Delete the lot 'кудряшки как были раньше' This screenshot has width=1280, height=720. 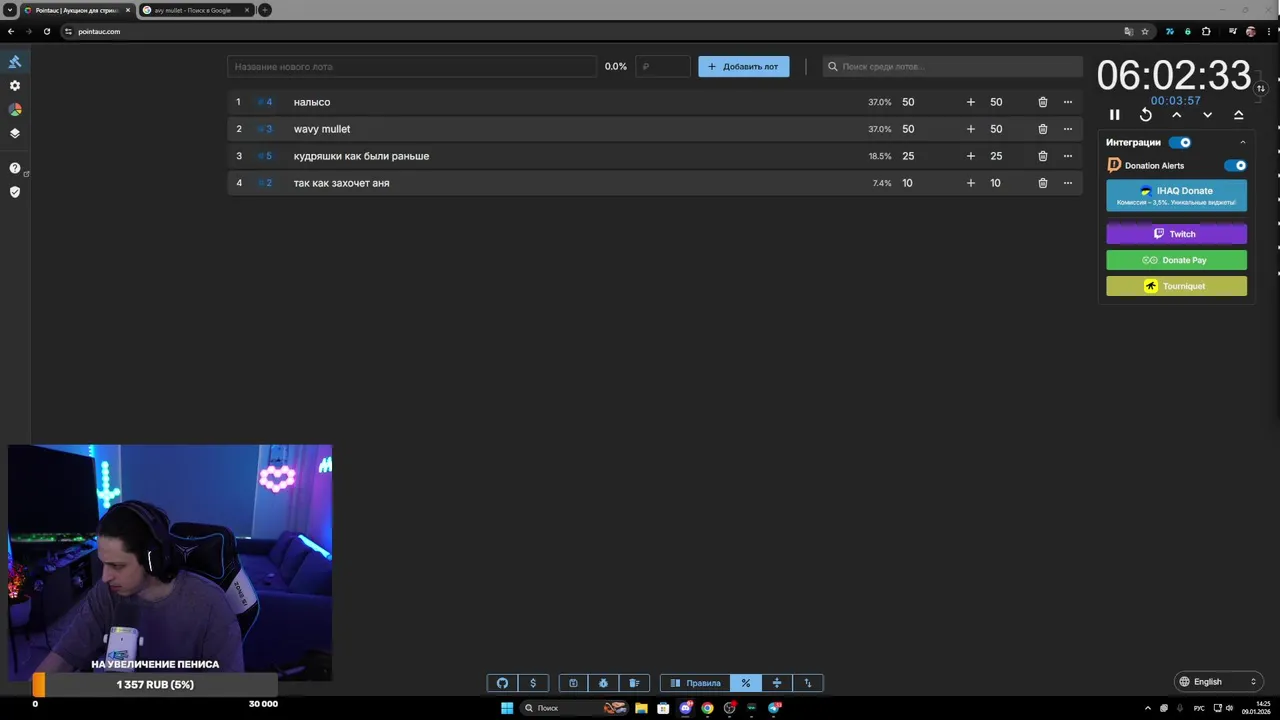[1043, 156]
